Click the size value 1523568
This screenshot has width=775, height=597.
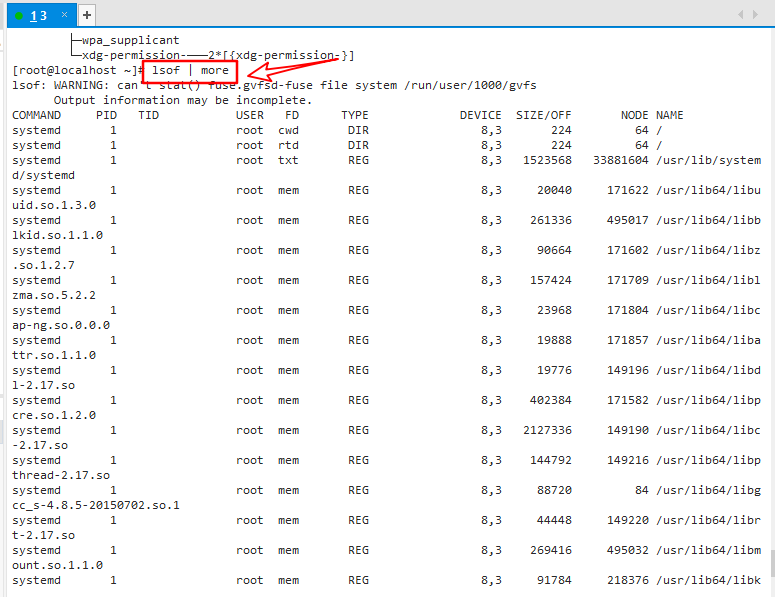[547, 160]
